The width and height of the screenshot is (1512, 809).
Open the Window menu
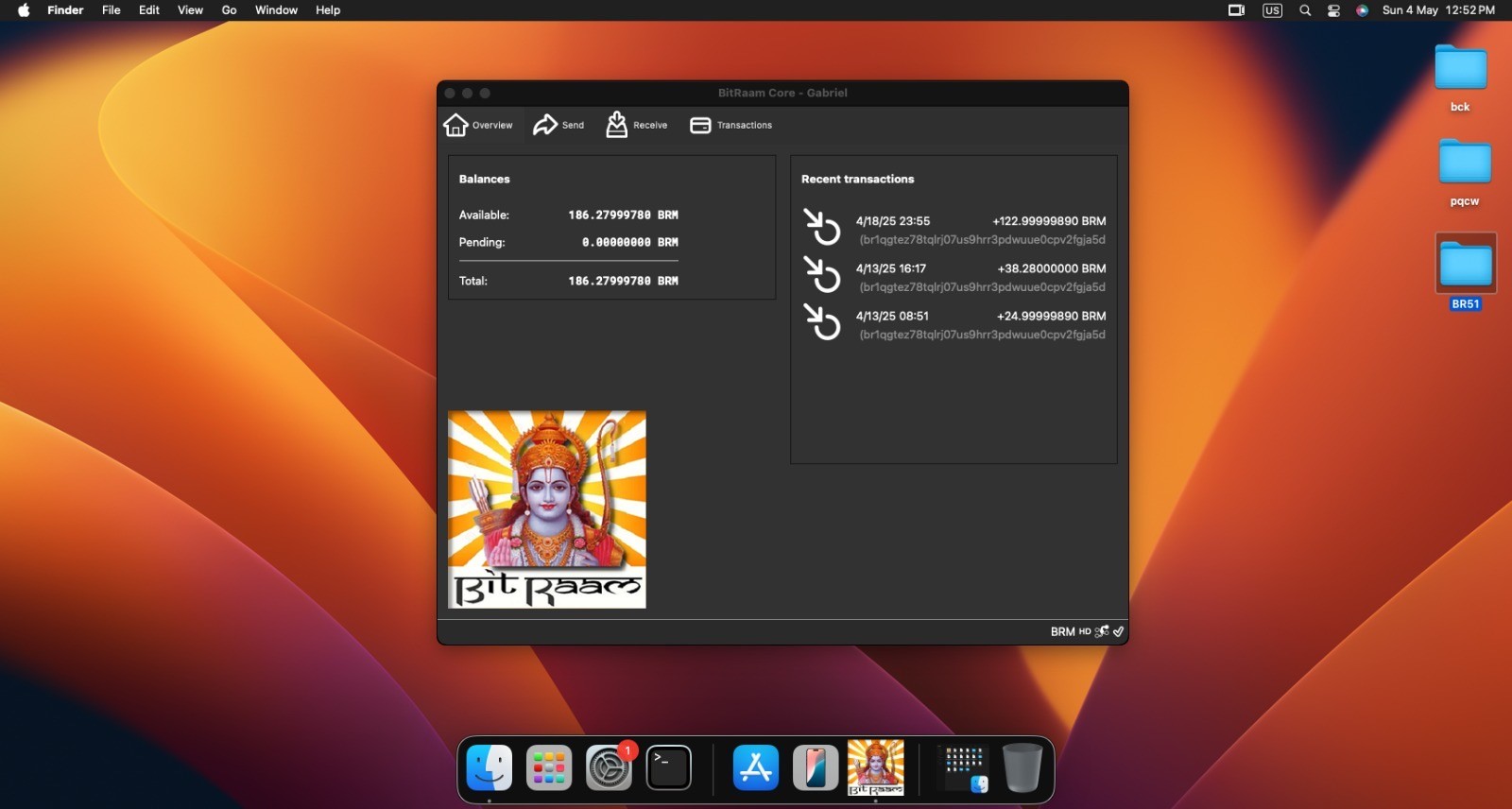click(x=276, y=10)
